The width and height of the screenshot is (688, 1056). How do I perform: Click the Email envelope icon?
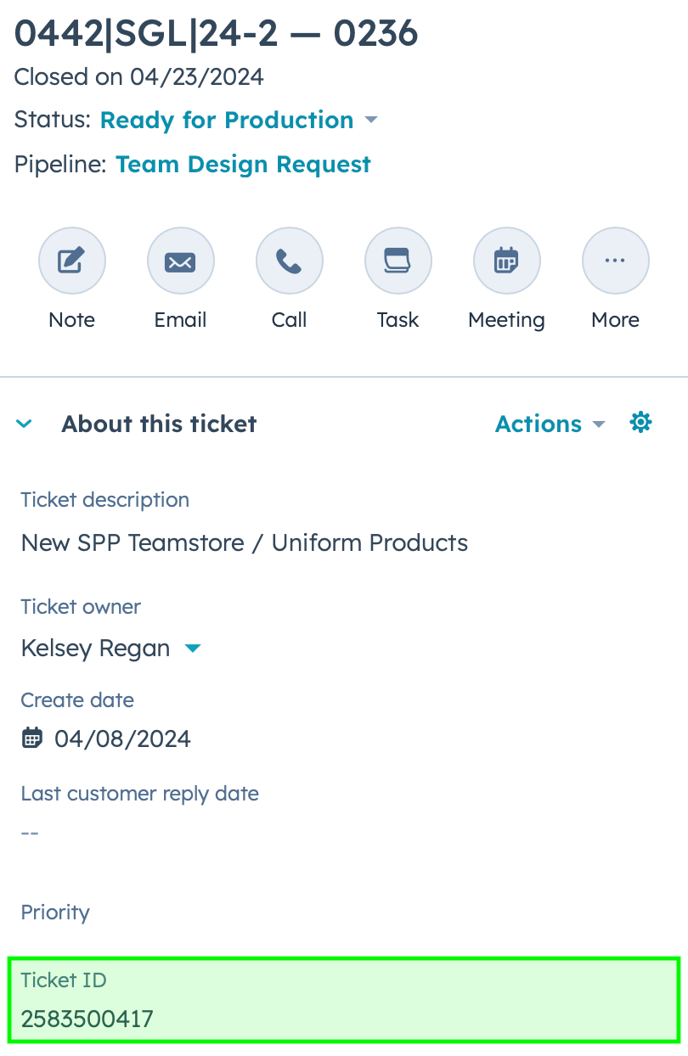[180, 262]
